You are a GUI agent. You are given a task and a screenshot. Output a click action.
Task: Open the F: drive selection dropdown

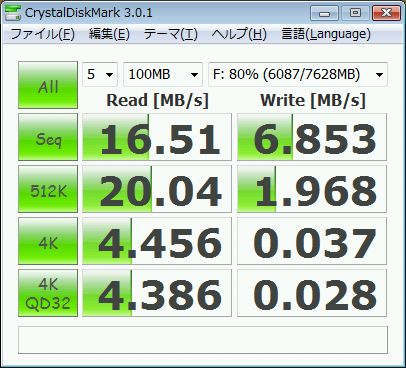coord(298,74)
